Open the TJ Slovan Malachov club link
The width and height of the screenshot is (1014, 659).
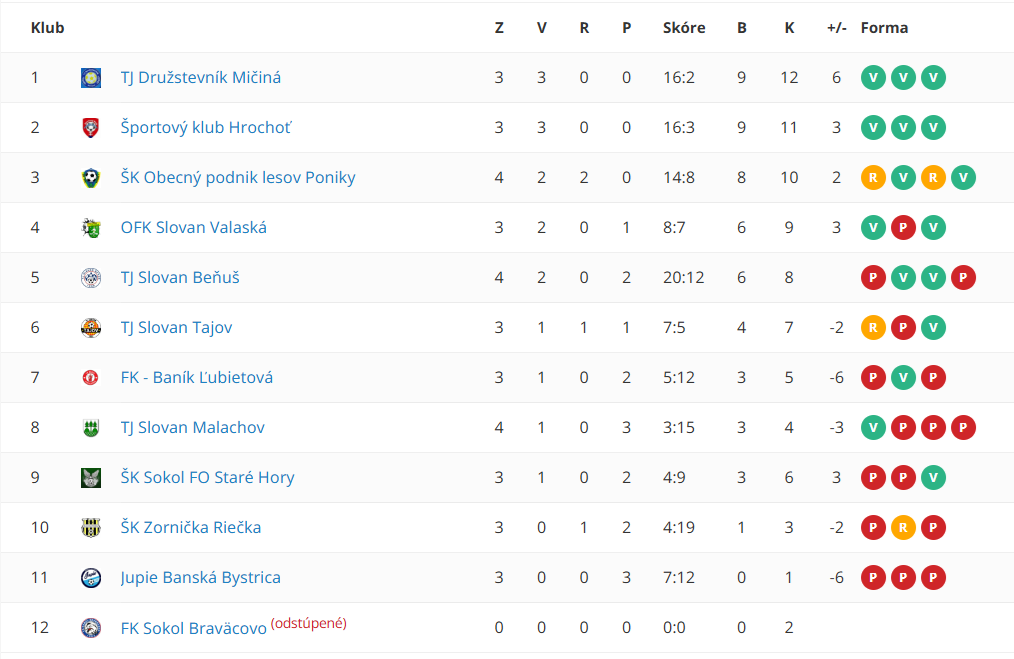[x=193, y=427]
